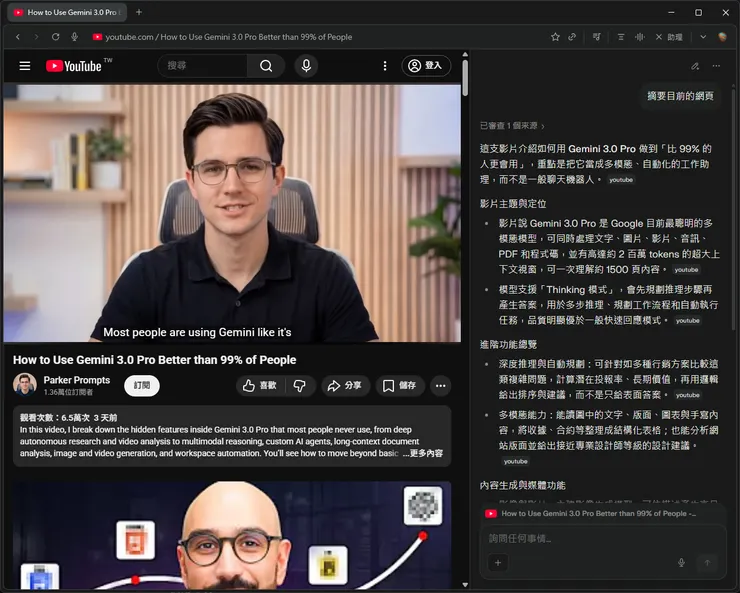Click the page scrollbar up arrow
Viewport: 740px width, 593px height.
465,55
